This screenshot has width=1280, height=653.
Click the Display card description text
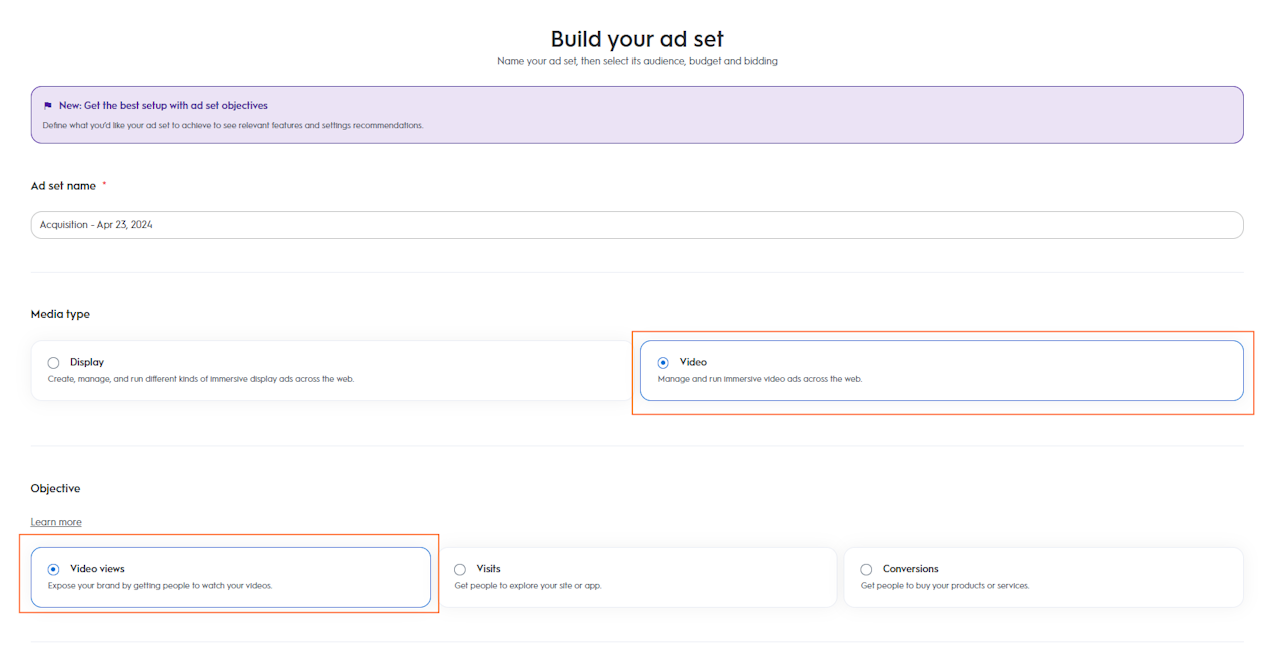[200, 379]
